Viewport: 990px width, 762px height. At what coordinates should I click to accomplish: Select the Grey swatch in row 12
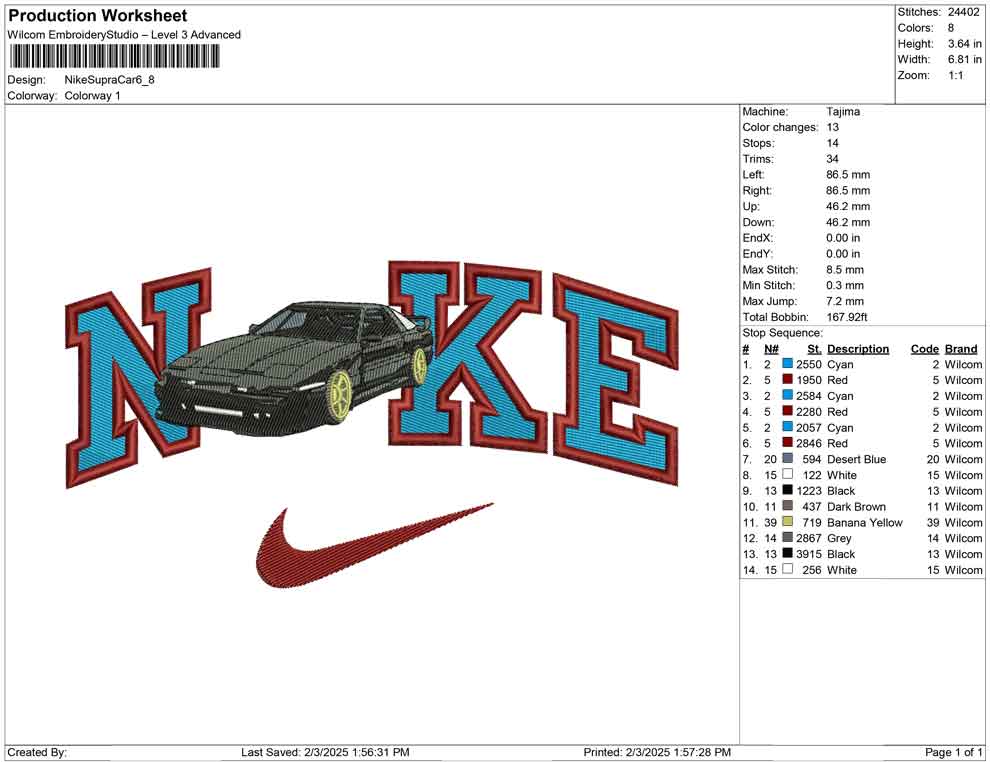pos(787,538)
